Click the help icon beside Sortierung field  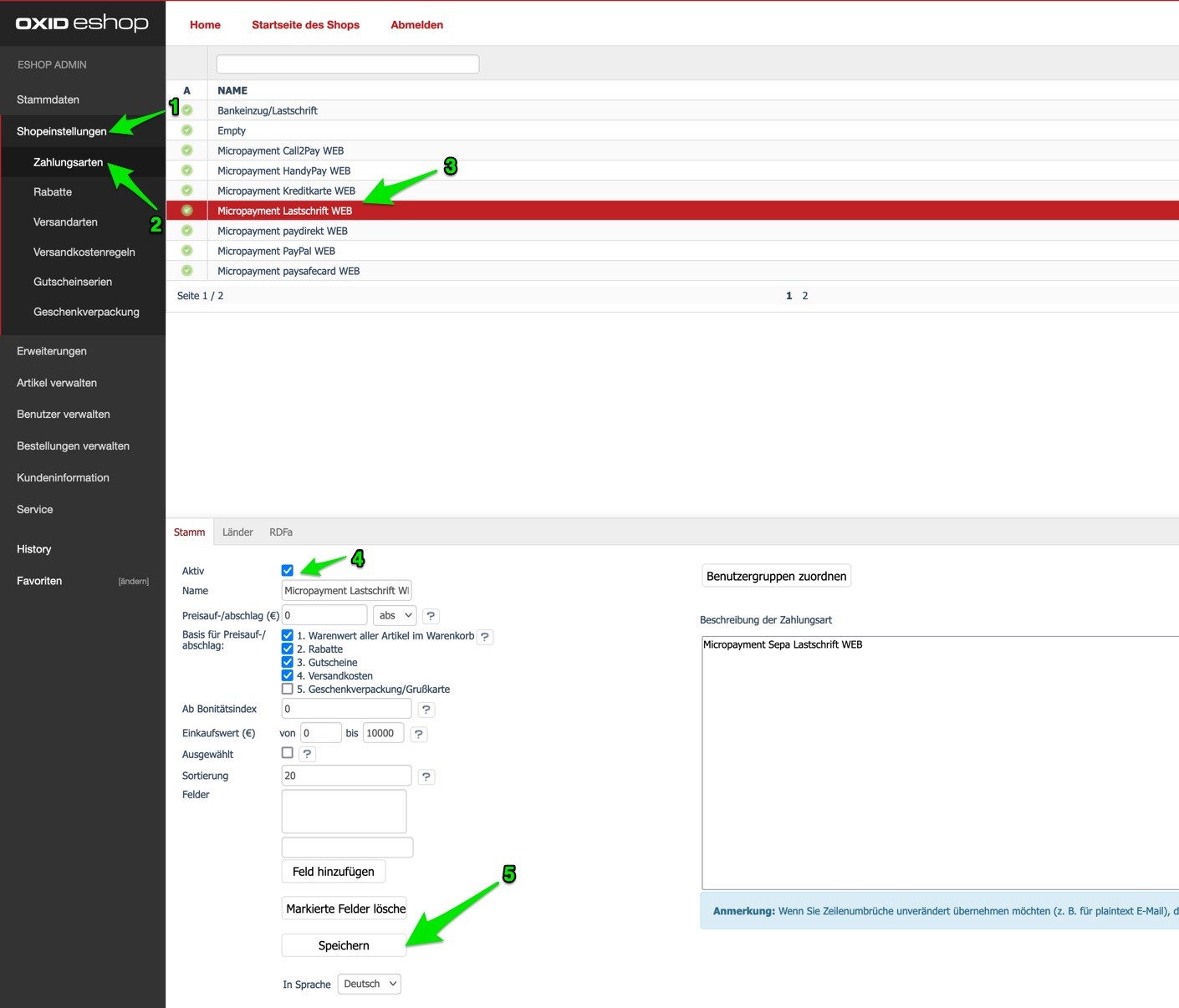[426, 776]
